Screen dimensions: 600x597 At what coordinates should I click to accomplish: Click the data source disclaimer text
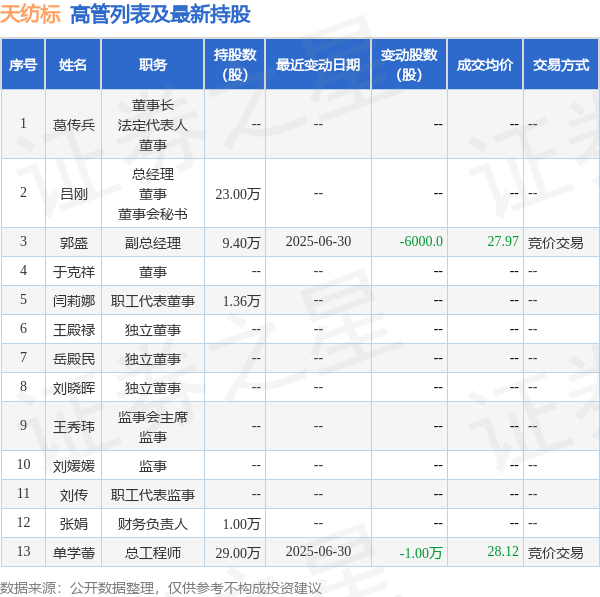click(161, 588)
